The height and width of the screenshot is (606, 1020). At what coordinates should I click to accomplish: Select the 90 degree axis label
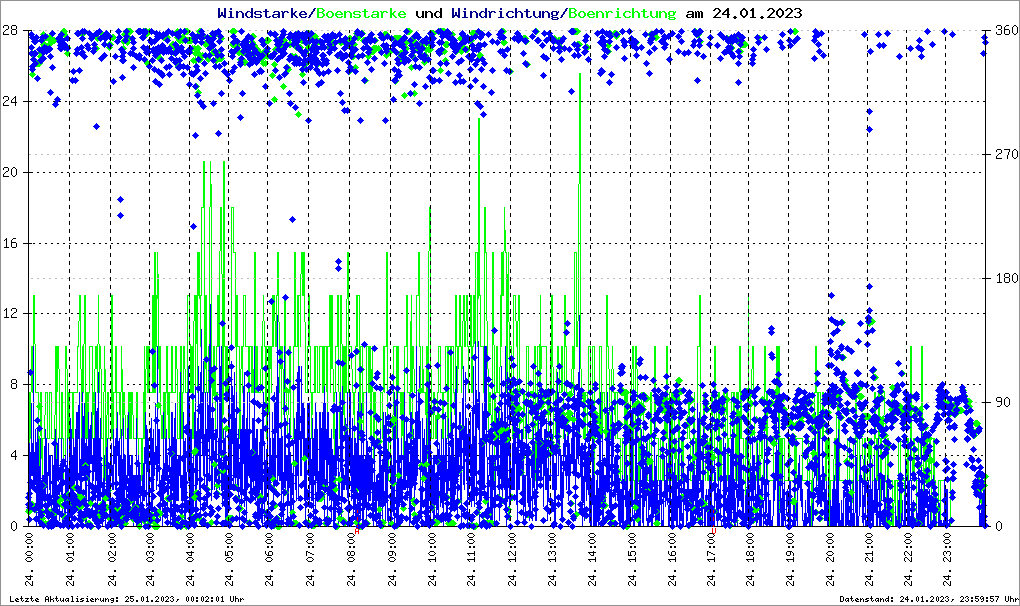(x=1003, y=402)
